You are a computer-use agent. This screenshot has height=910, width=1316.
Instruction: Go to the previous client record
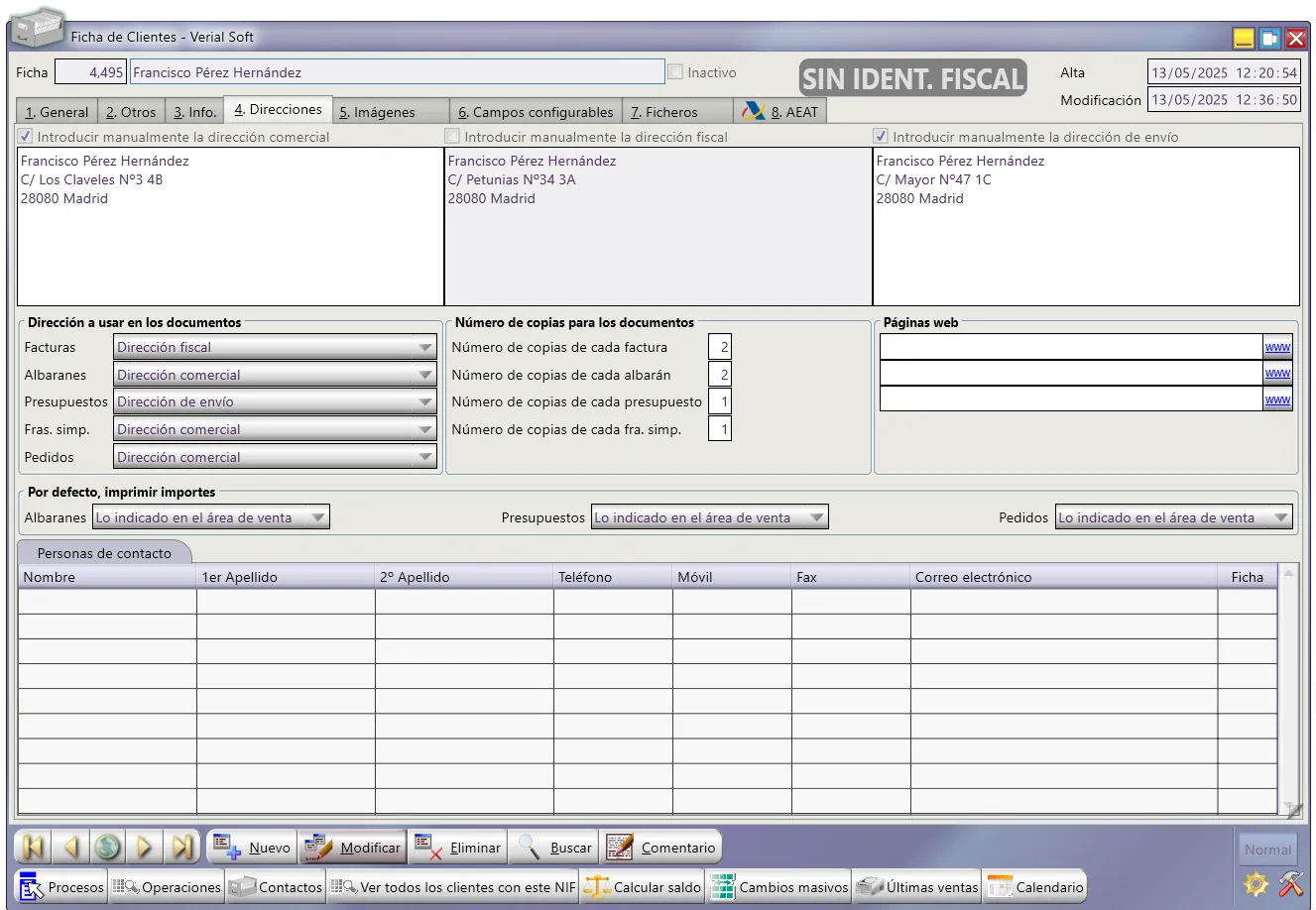pyautogui.click(x=70, y=848)
